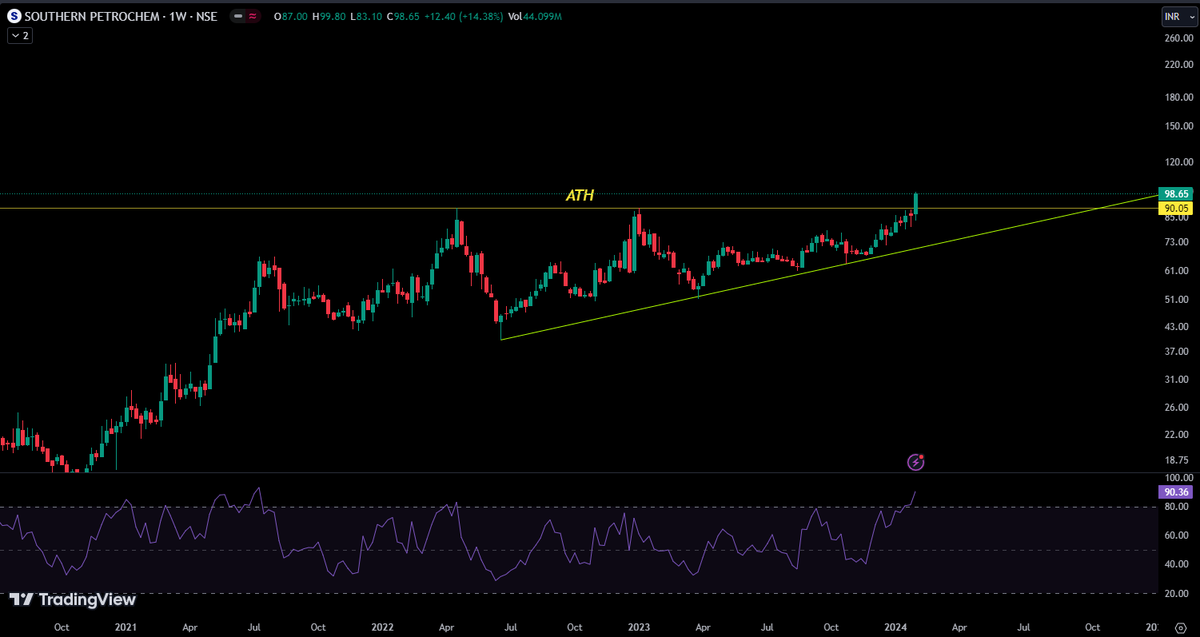The width and height of the screenshot is (1200, 637).
Task: Click the 18.75 price scale label
Action: (1178, 460)
